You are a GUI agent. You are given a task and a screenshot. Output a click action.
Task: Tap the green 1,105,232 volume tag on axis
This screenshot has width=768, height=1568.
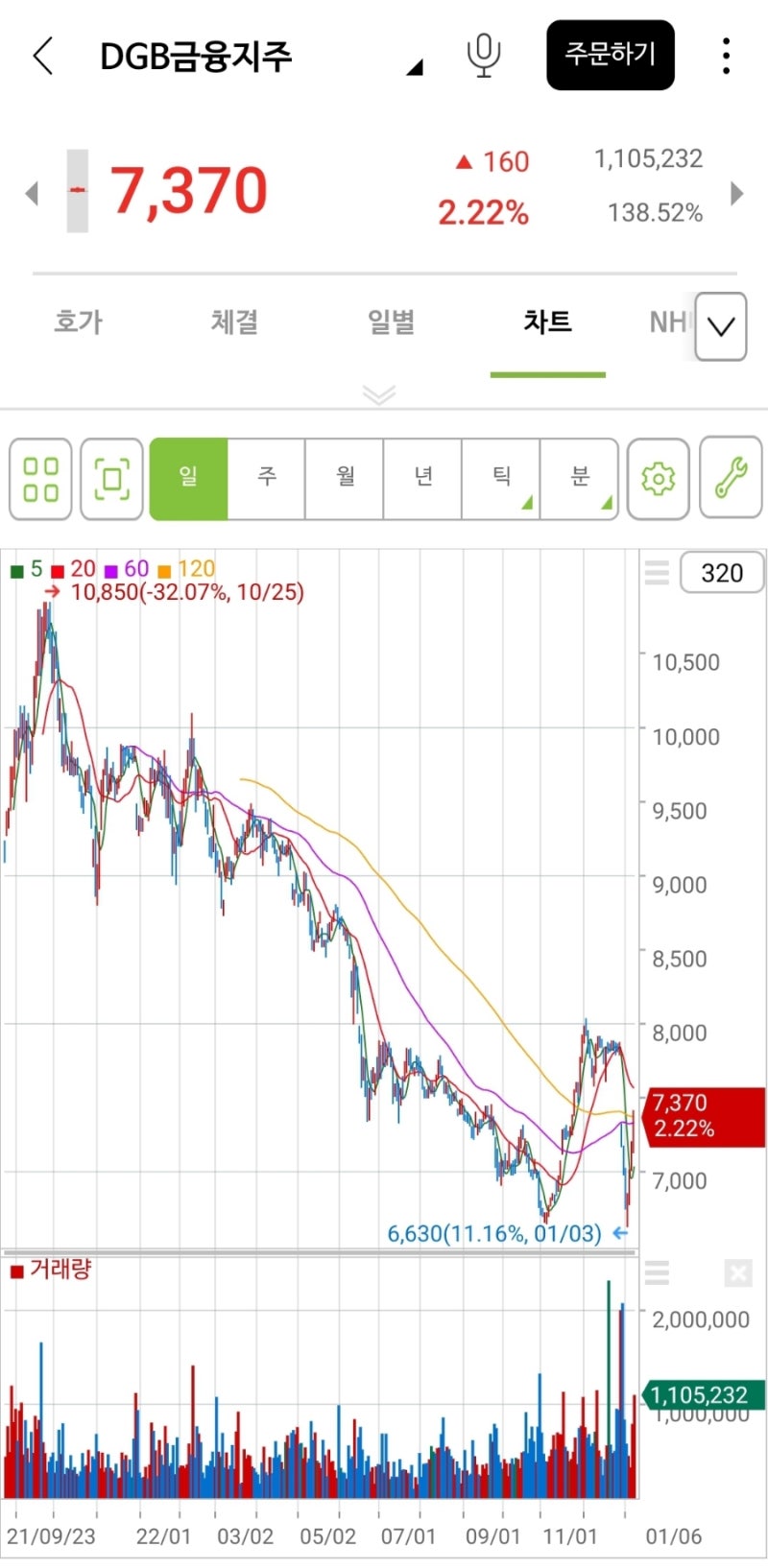coord(702,1395)
